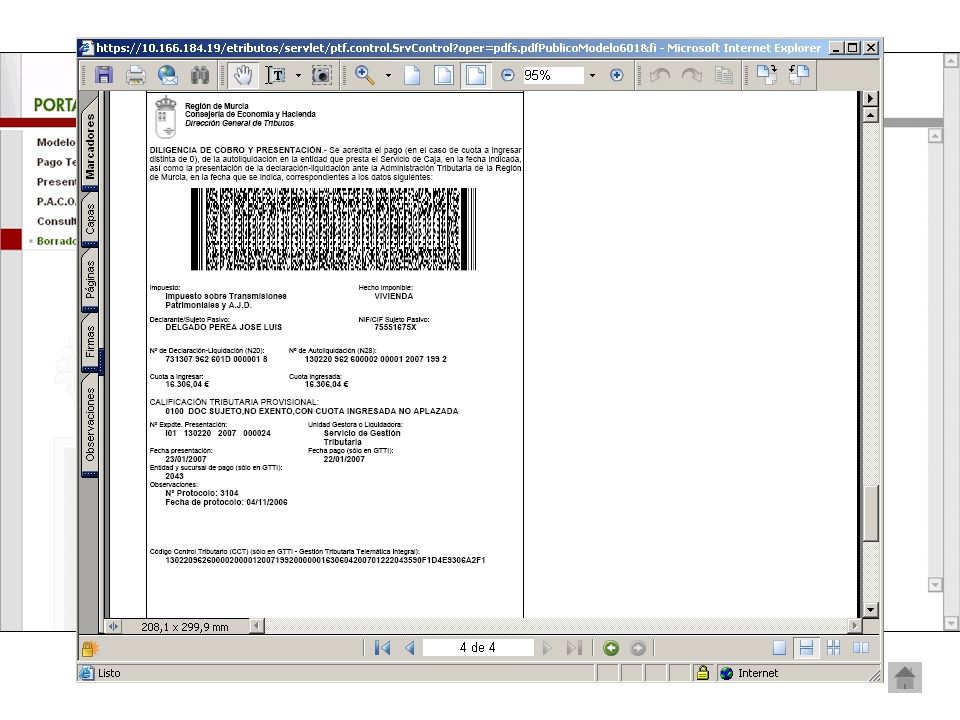Click the PDF vertical scrollbar up arrow
The width and height of the screenshot is (960, 720).
click(870, 114)
